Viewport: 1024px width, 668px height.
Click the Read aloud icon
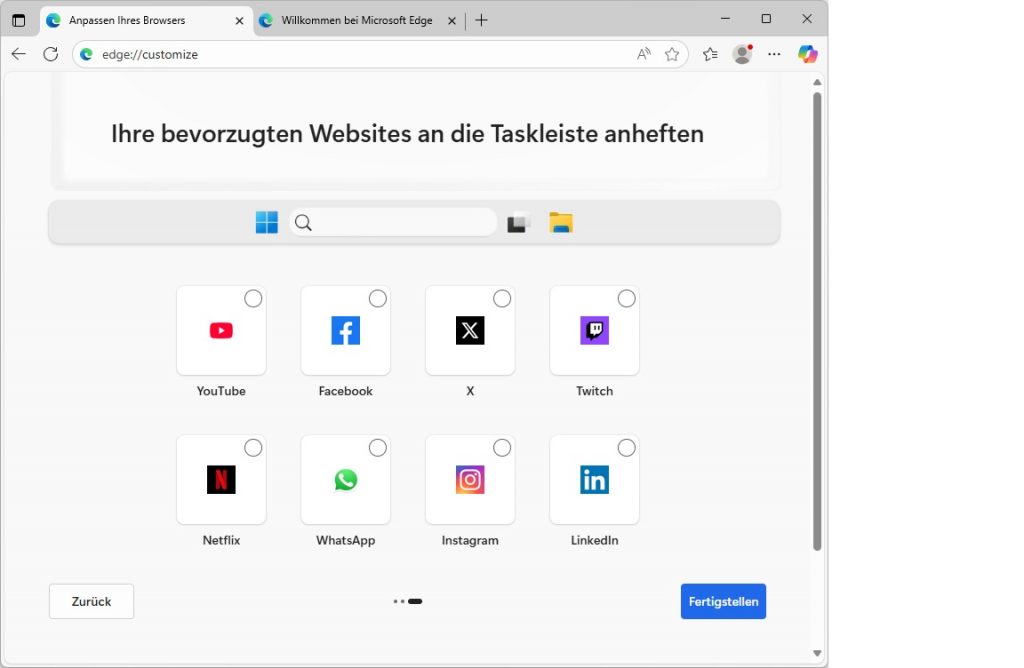(x=644, y=54)
